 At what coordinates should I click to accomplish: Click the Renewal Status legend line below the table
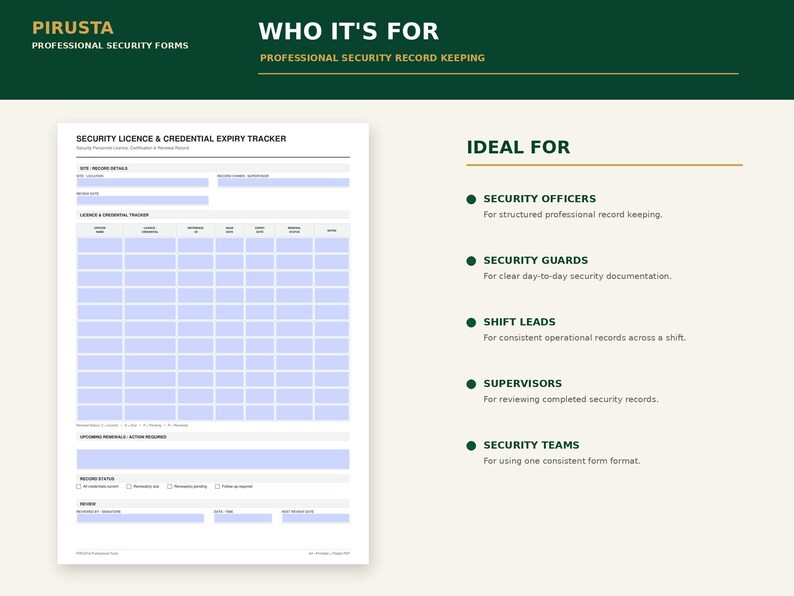[132, 425]
